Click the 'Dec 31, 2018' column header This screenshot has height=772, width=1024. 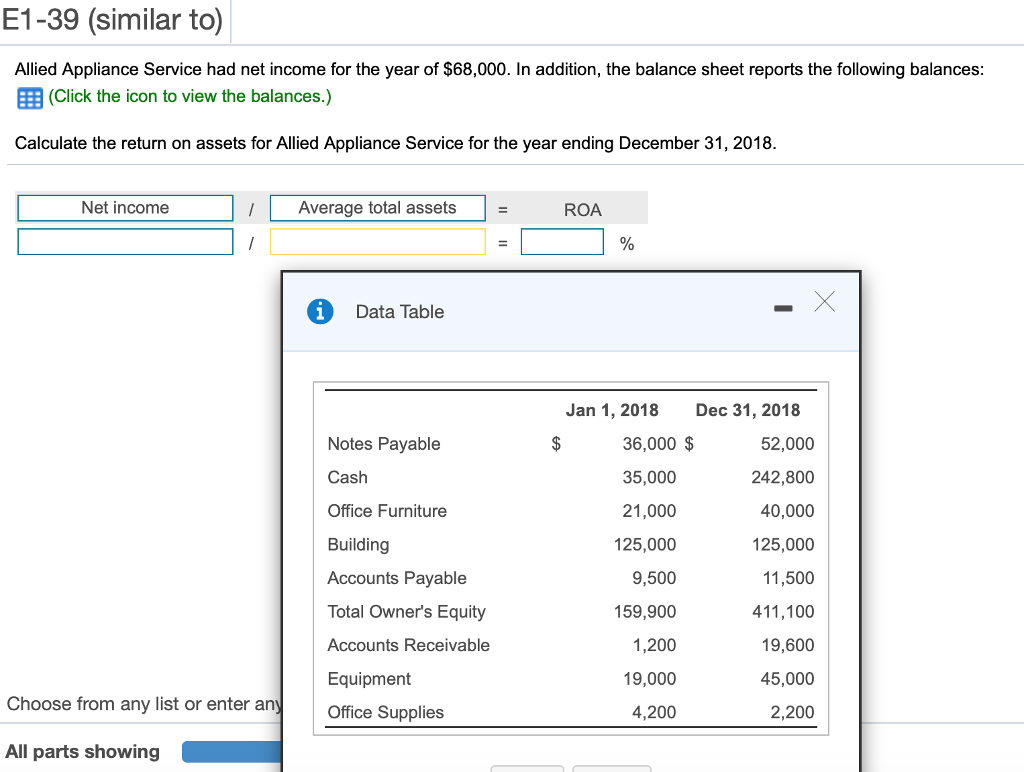pyautogui.click(x=748, y=410)
